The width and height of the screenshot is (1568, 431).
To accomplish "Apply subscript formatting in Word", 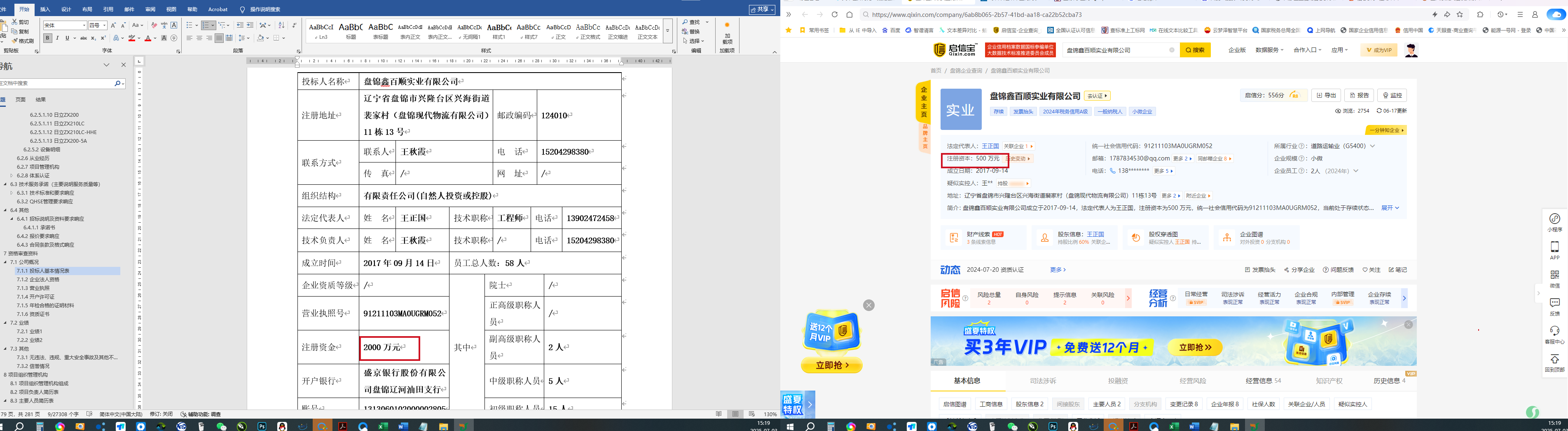I will pyautogui.click(x=93, y=38).
